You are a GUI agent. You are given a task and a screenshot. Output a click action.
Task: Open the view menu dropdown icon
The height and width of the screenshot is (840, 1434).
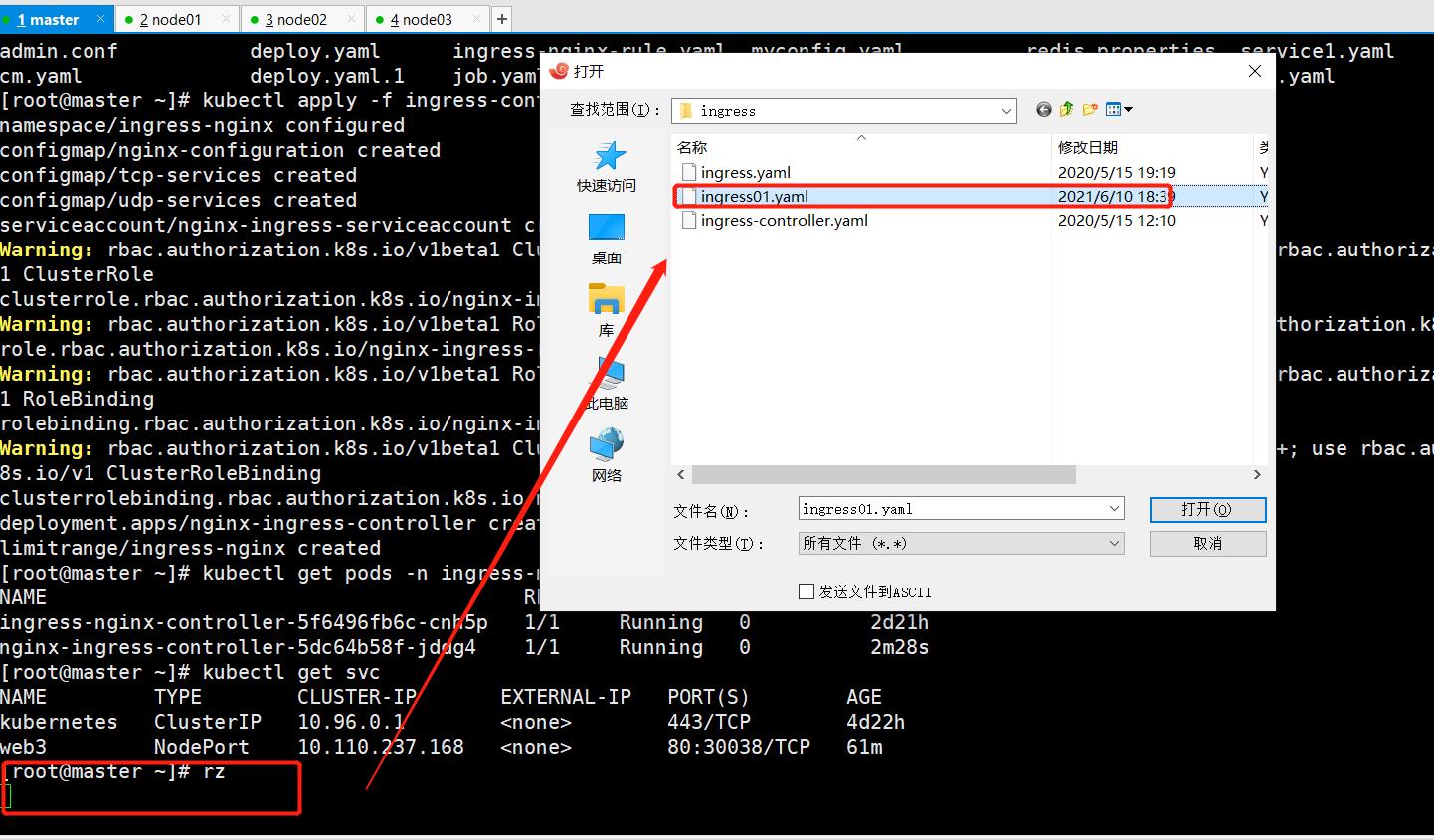tap(1119, 110)
